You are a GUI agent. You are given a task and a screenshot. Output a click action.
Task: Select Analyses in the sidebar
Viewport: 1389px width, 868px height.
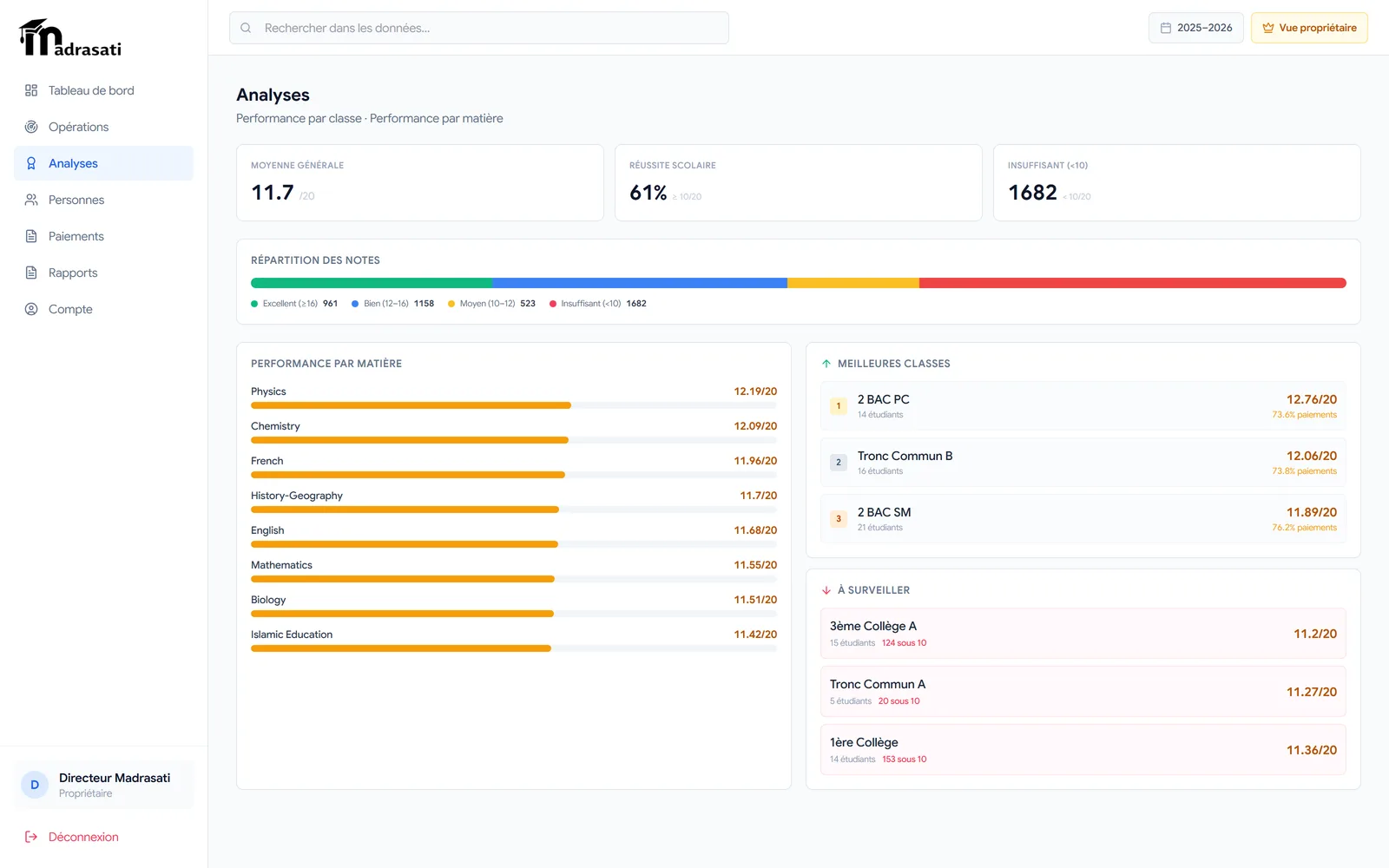pos(103,163)
